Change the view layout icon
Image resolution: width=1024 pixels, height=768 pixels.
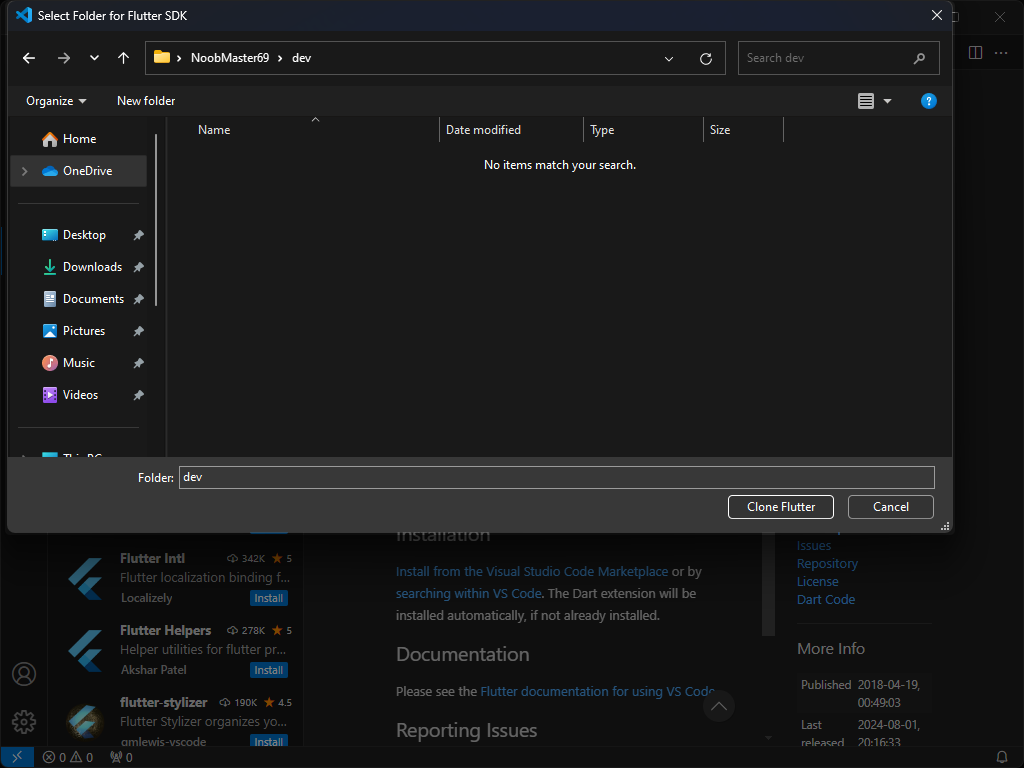[866, 101]
